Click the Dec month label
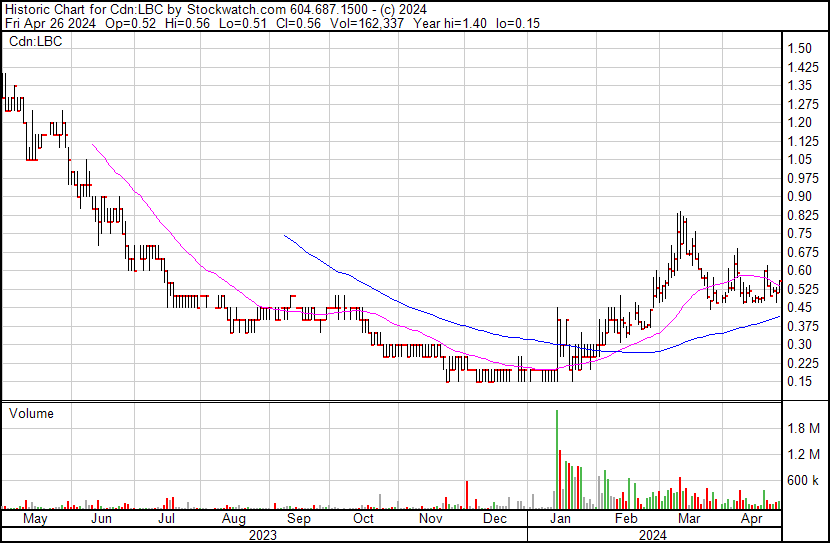 pos(495,519)
